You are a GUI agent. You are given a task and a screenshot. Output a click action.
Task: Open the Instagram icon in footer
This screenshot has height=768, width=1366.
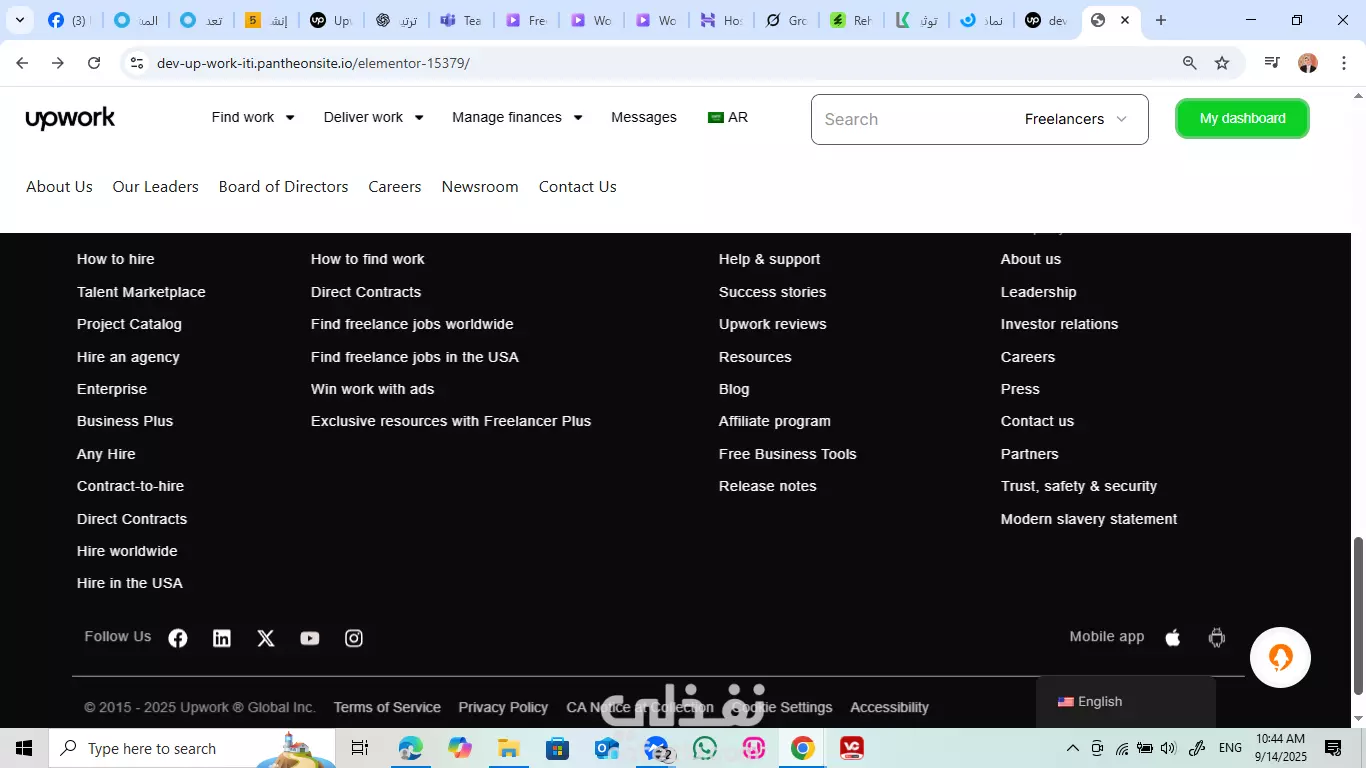(x=354, y=638)
